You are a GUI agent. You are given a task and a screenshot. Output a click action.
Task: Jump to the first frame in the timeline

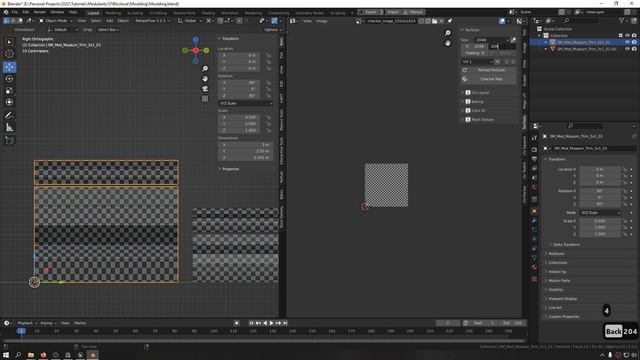pyautogui.click(x=251, y=323)
